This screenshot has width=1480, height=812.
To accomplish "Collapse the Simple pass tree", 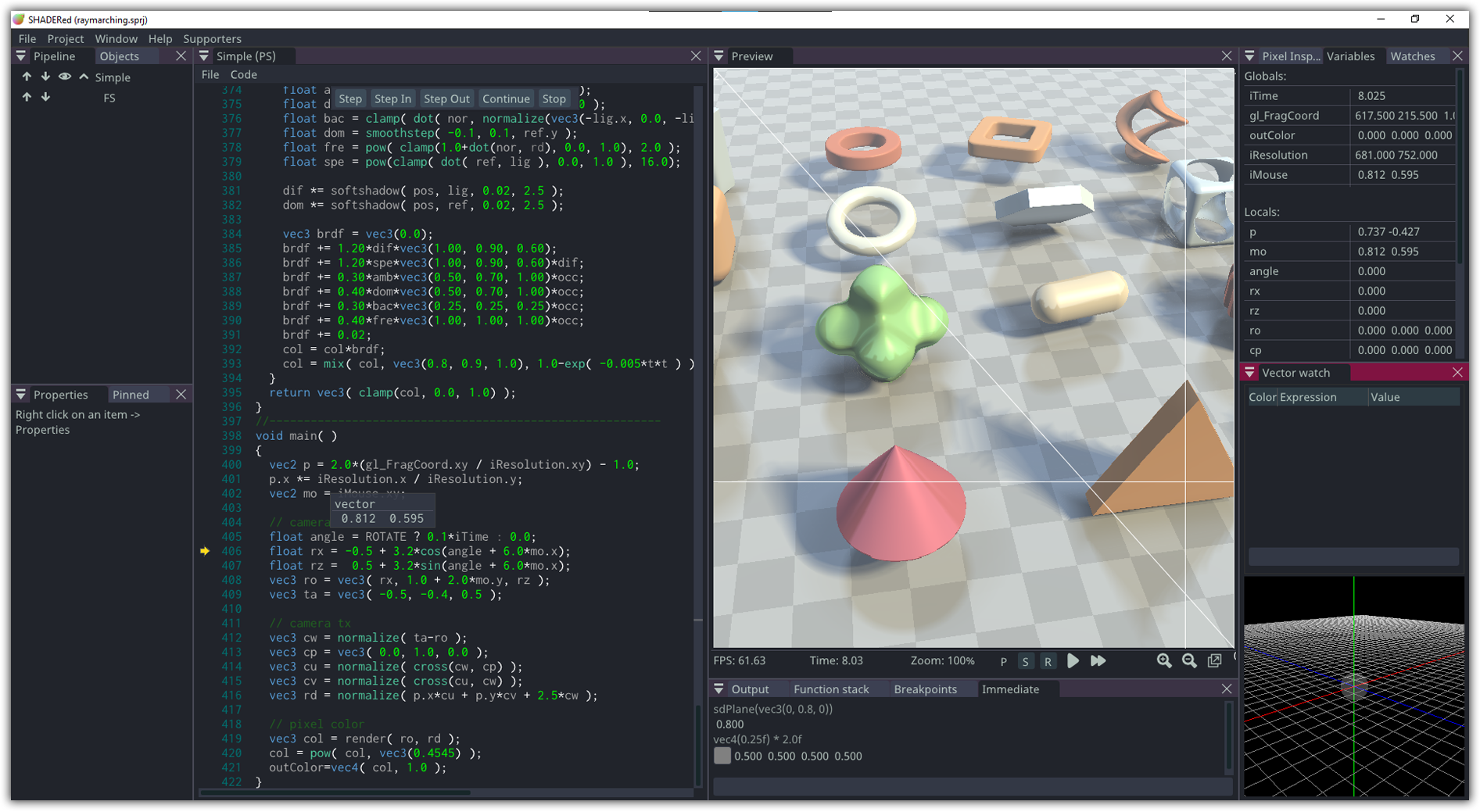I will [84, 77].
